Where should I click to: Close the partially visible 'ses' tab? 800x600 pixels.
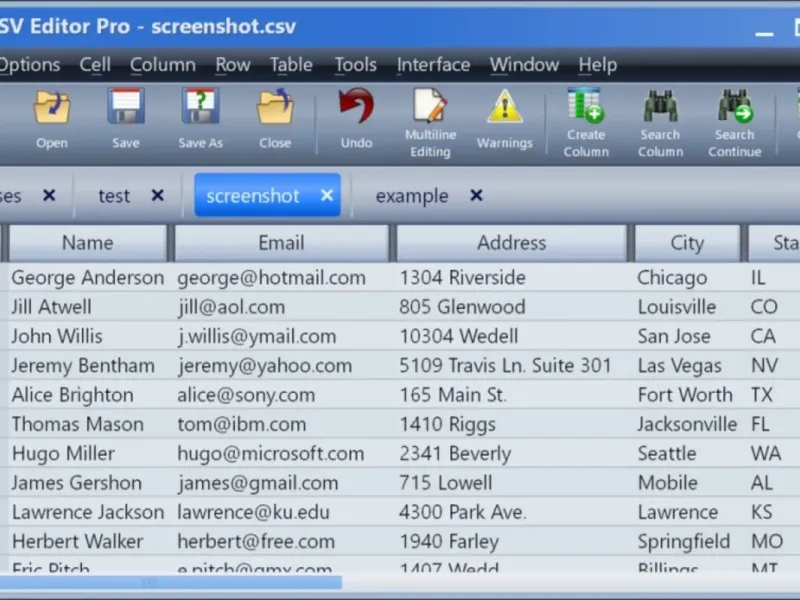tap(49, 195)
